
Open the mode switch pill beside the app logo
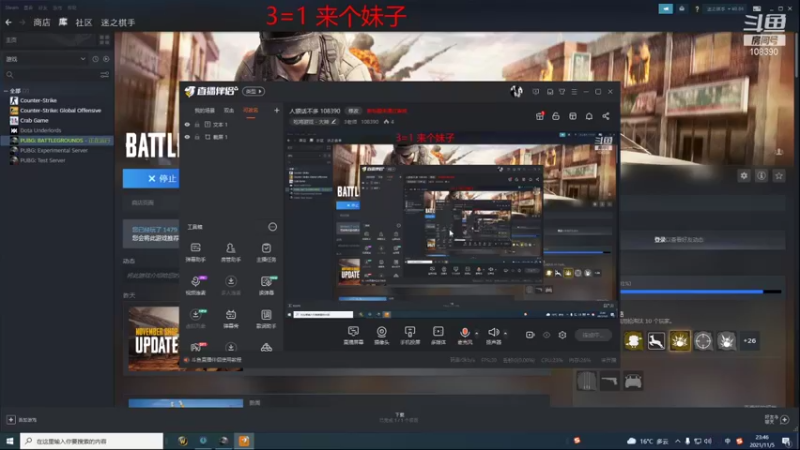pyautogui.click(x=253, y=91)
